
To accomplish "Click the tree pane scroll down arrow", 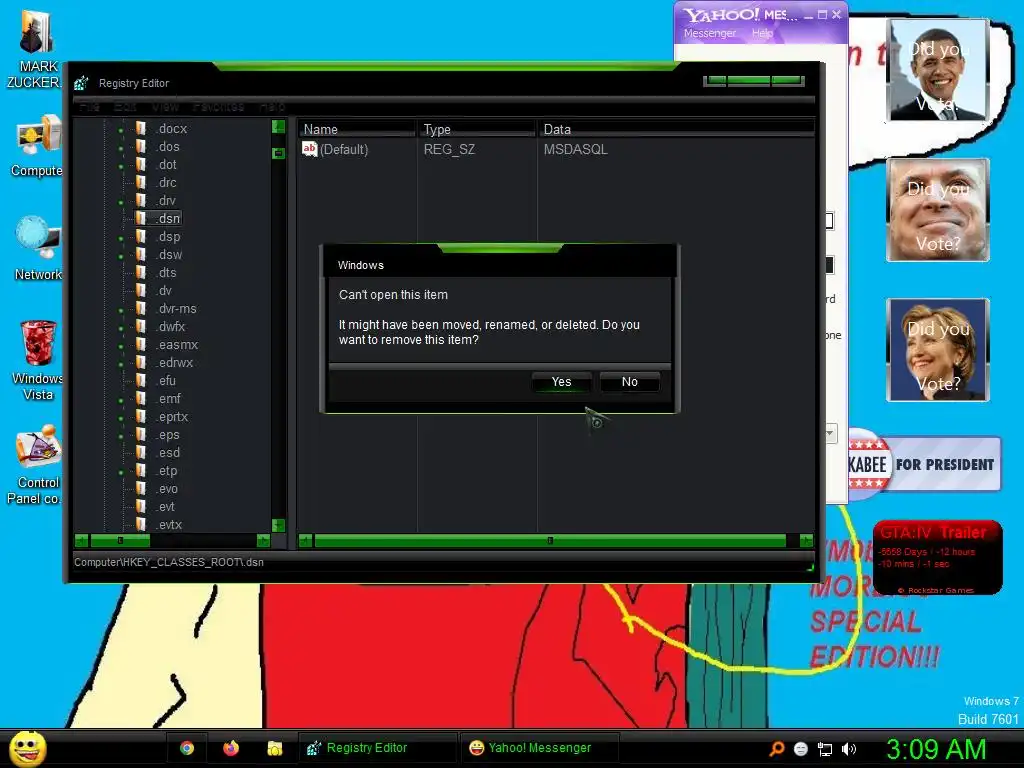I will (x=278, y=525).
